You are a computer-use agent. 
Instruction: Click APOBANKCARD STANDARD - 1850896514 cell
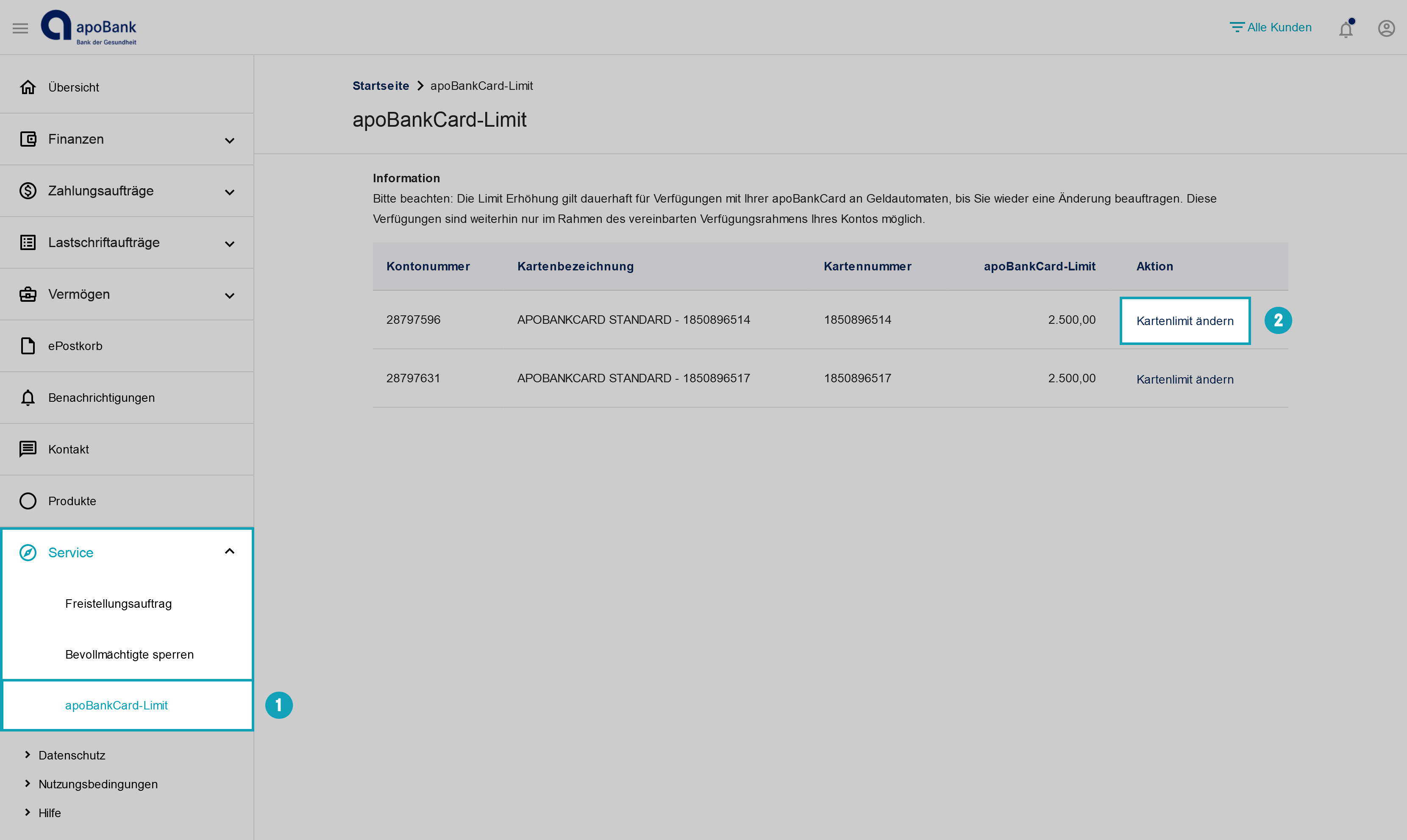[634, 320]
